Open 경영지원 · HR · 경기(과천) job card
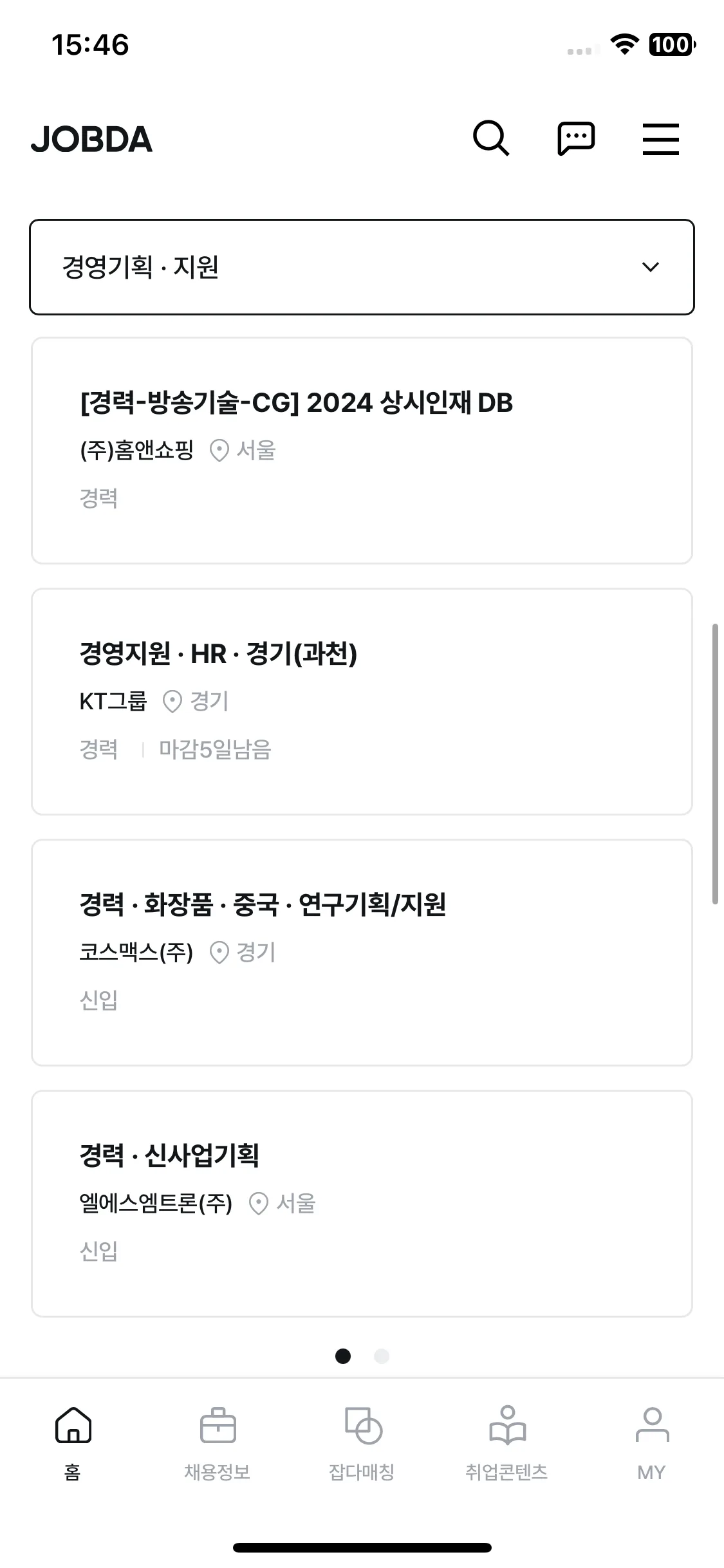 coord(362,702)
